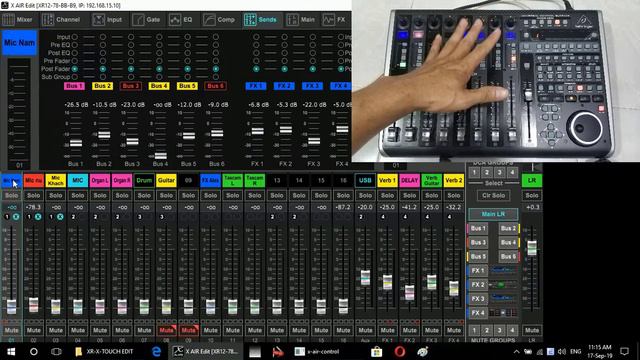Click the blue FX 2 send label
640x360 pixels.
284,86
